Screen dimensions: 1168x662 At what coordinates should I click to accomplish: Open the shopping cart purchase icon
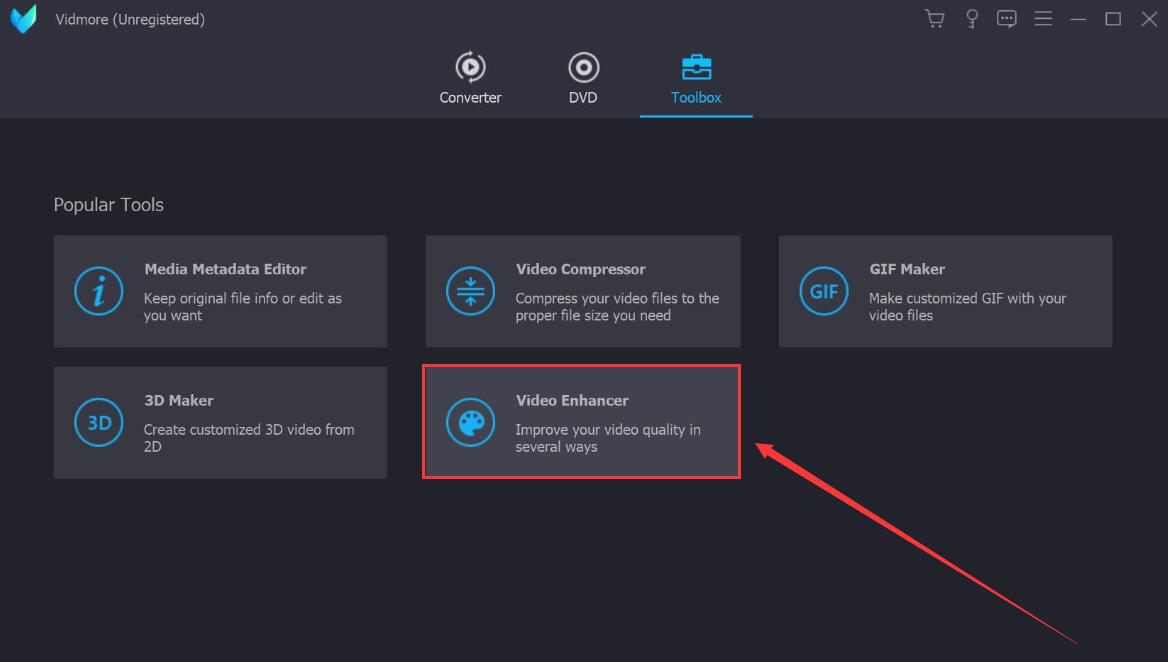click(935, 19)
